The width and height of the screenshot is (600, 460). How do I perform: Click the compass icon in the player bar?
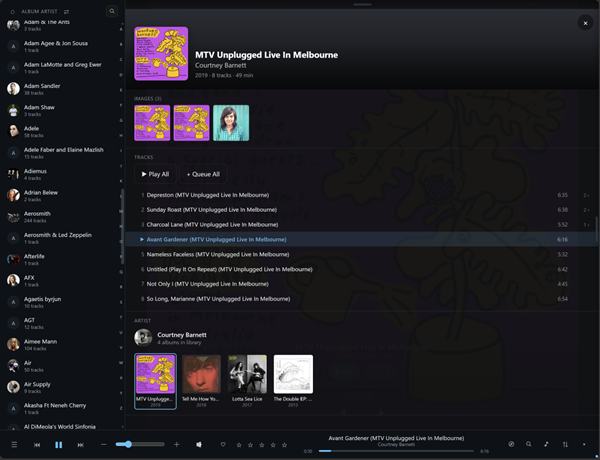click(511, 444)
